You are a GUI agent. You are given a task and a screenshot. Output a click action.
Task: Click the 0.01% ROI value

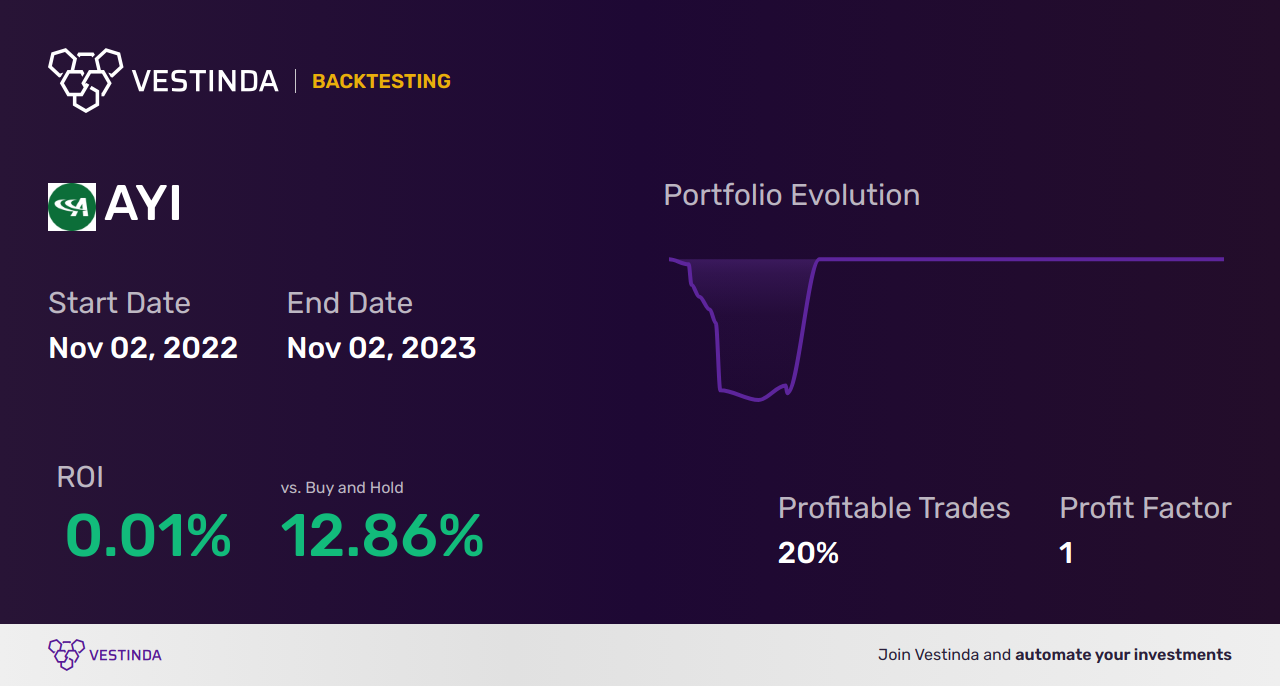pyautogui.click(x=148, y=536)
